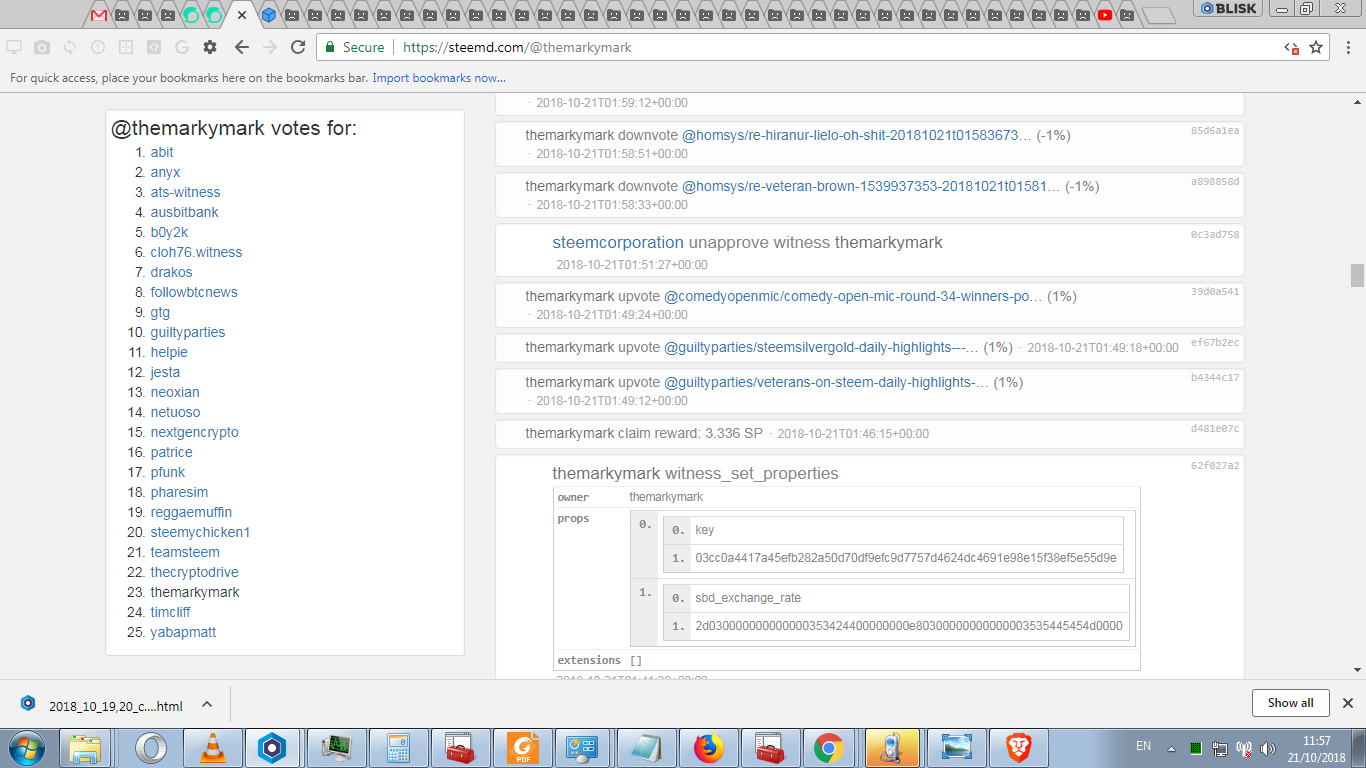Image resolution: width=1366 pixels, height=768 pixels.
Task: Open cloh76.witness in the votes list
Action: click(x=196, y=252)
